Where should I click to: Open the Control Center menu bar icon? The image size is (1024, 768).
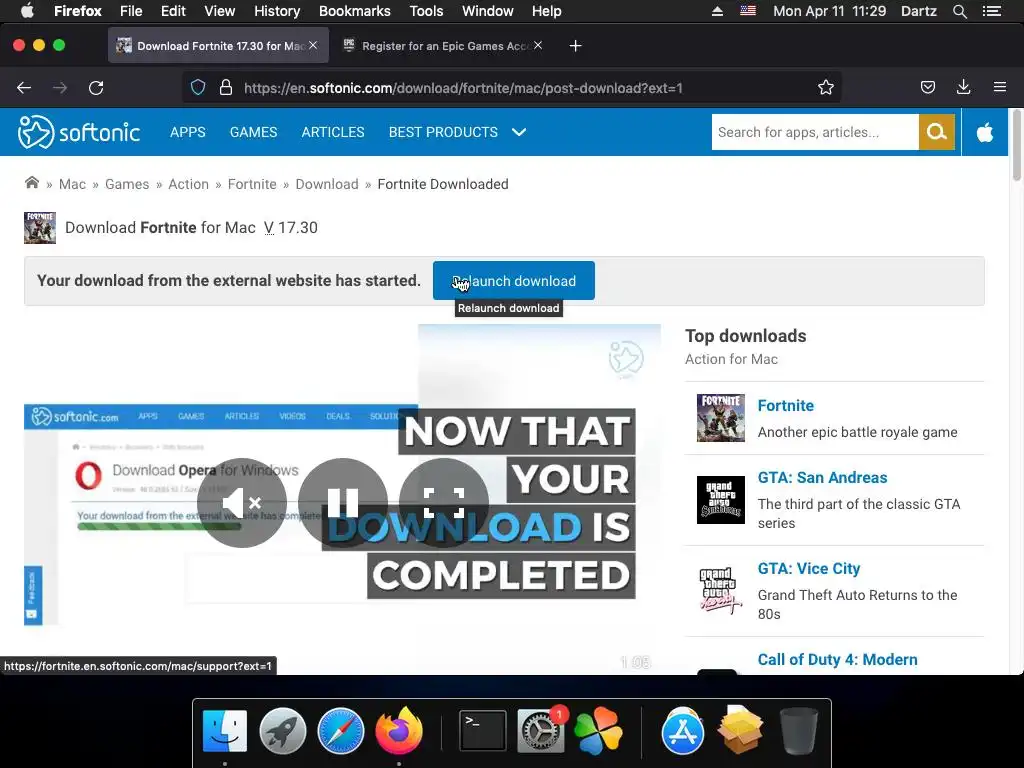pyautogui.click(x=991, y=11)
